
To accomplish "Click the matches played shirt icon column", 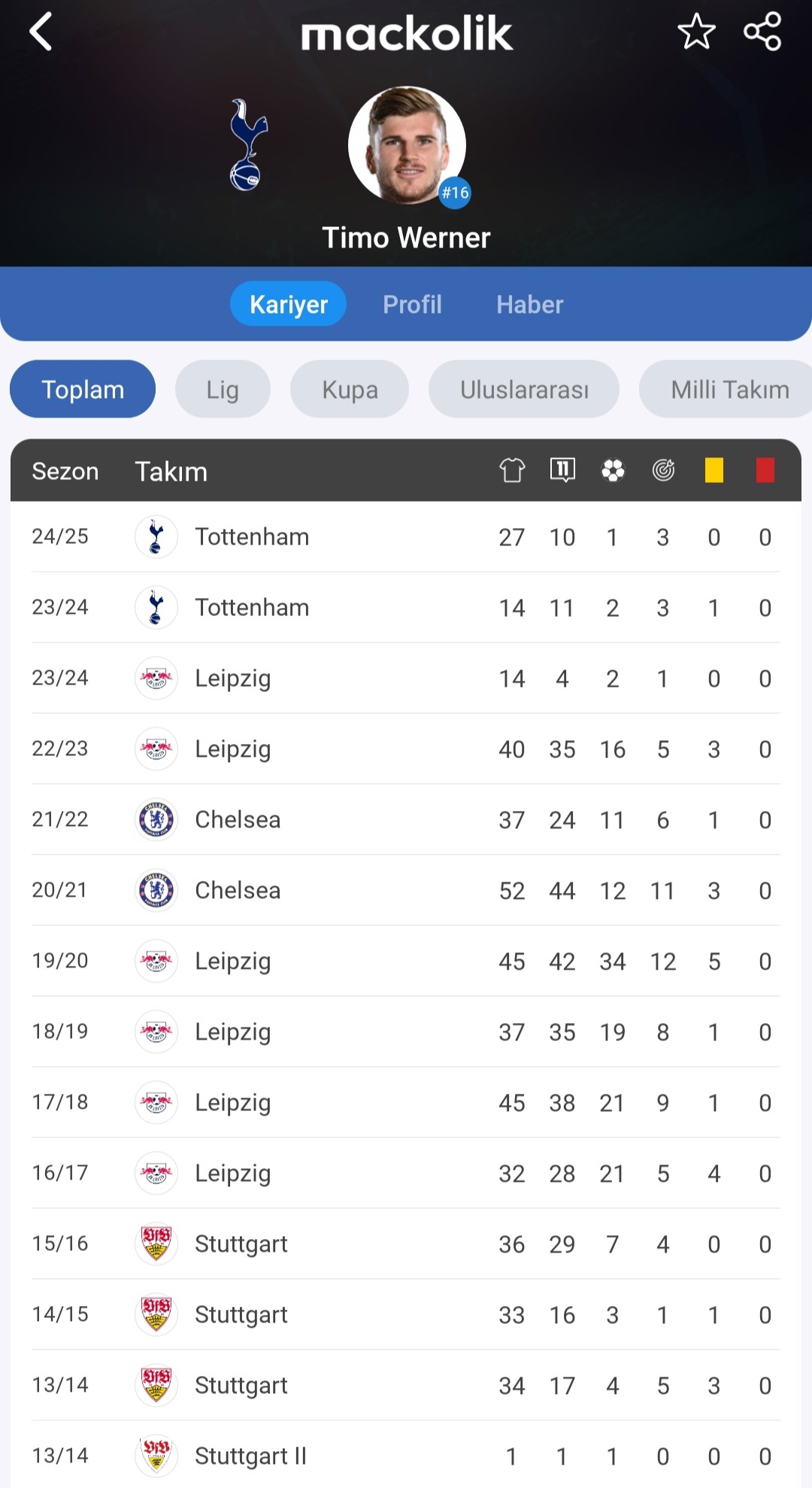I will pyautogui.click(x=512, y=470).
